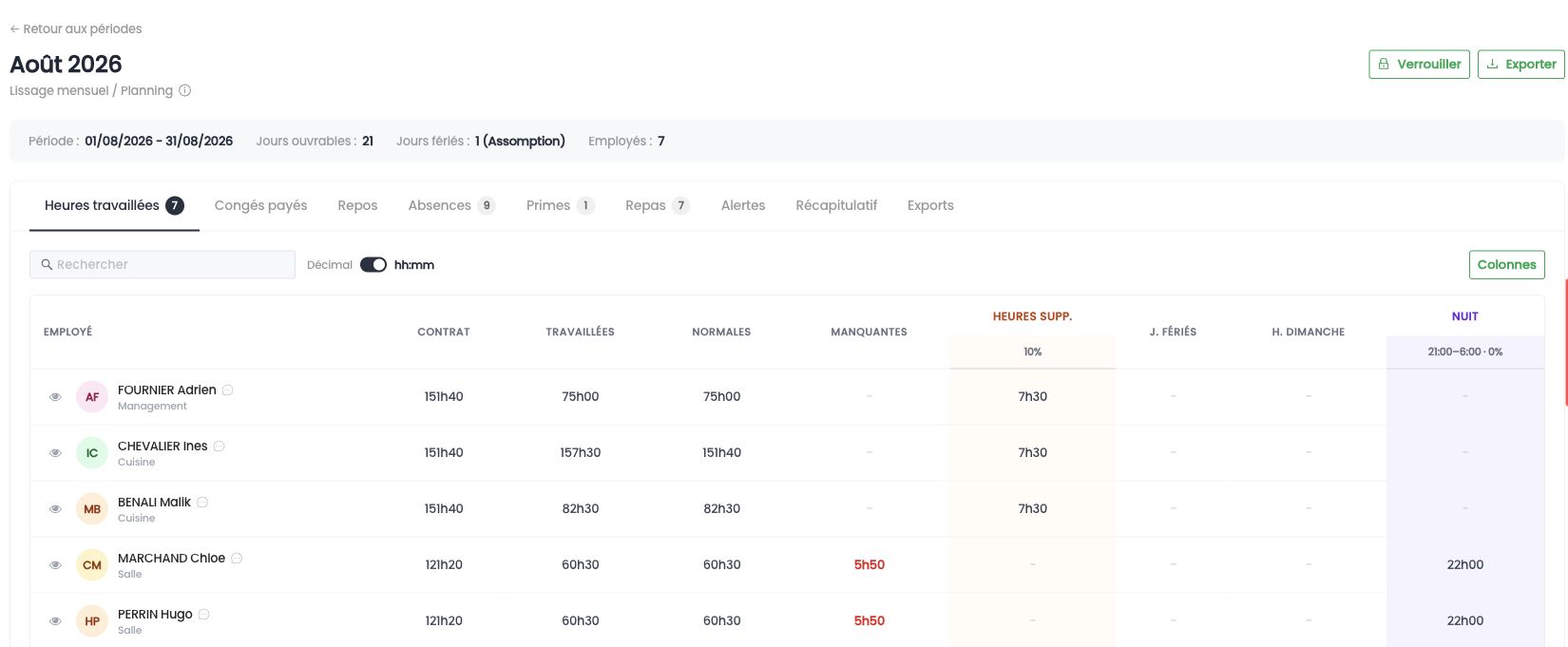Viewport: 1568px width, 647px height.
Task: Click the HP avatar for PERRIN Hugo
Action: pos(92,621)
